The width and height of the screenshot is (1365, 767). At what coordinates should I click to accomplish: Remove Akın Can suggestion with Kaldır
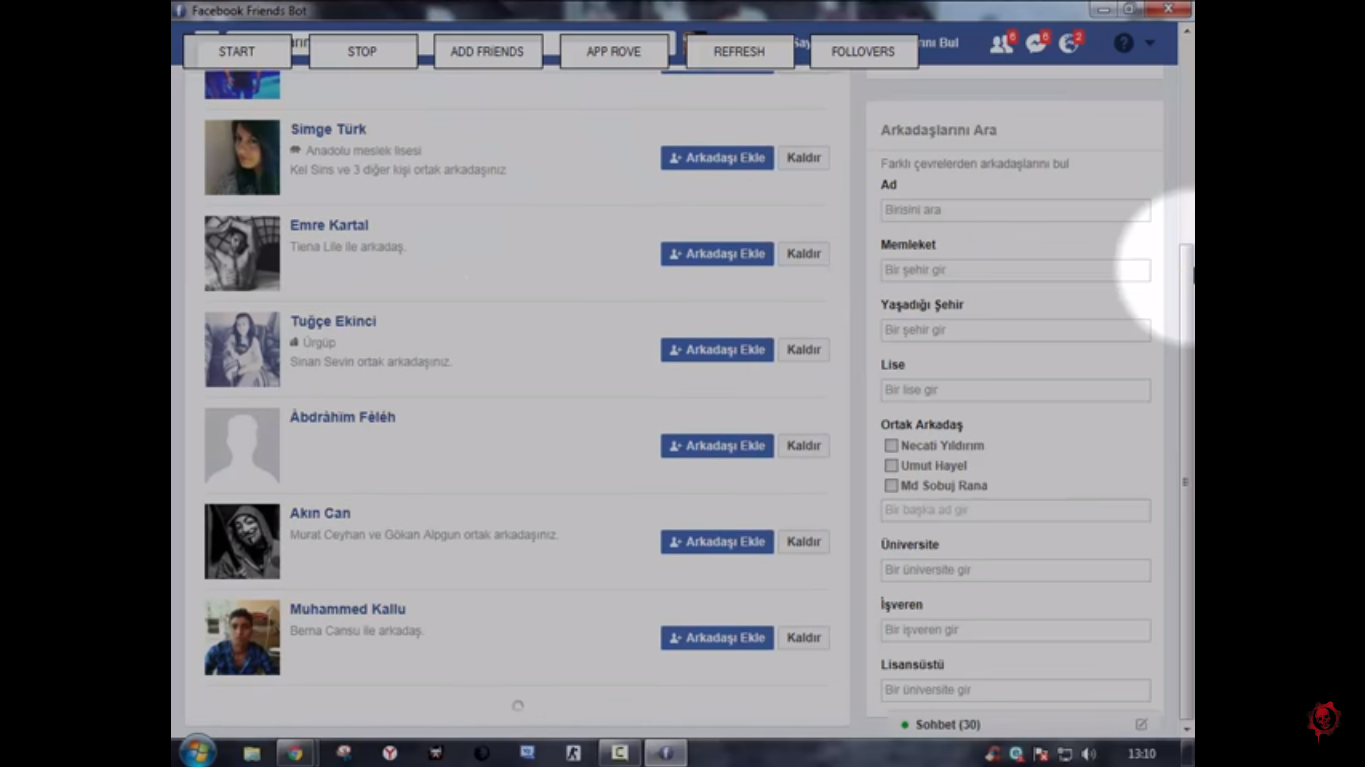[x=804, y=542]
